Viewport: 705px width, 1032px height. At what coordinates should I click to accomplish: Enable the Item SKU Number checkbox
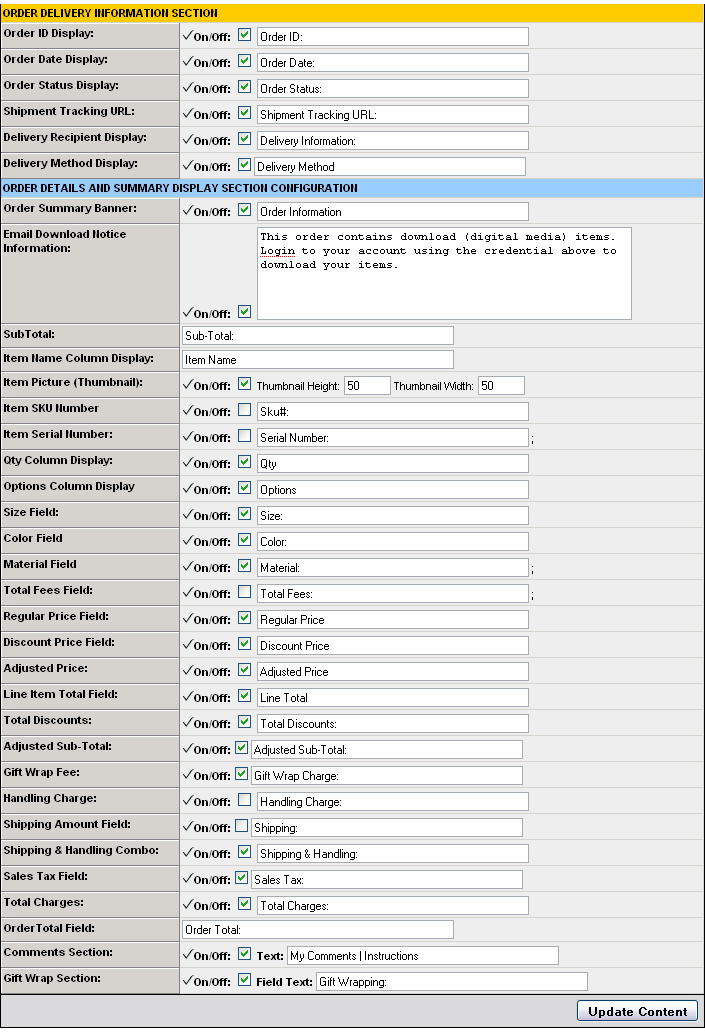click(244, 410)
